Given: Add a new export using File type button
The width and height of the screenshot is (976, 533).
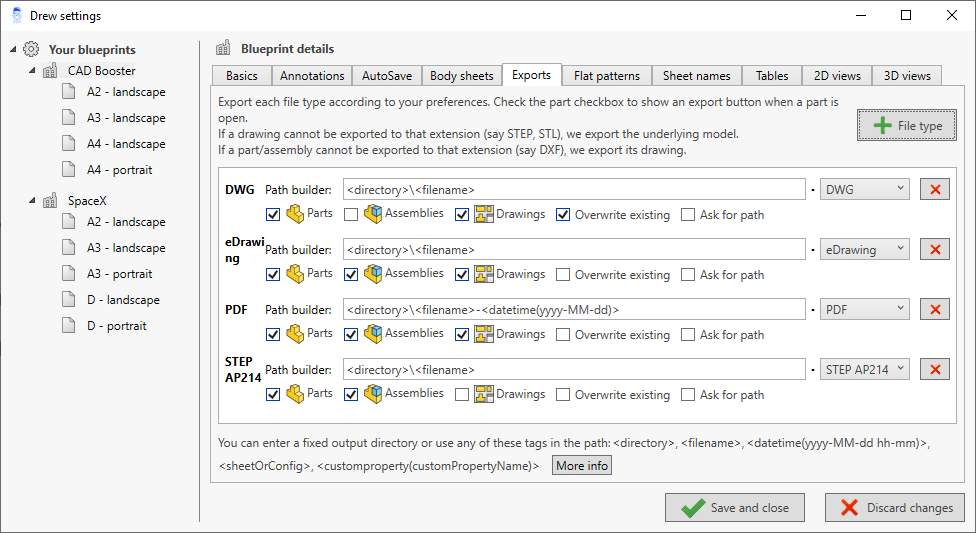Looking at the screenshot, I should tap(907, 126).
